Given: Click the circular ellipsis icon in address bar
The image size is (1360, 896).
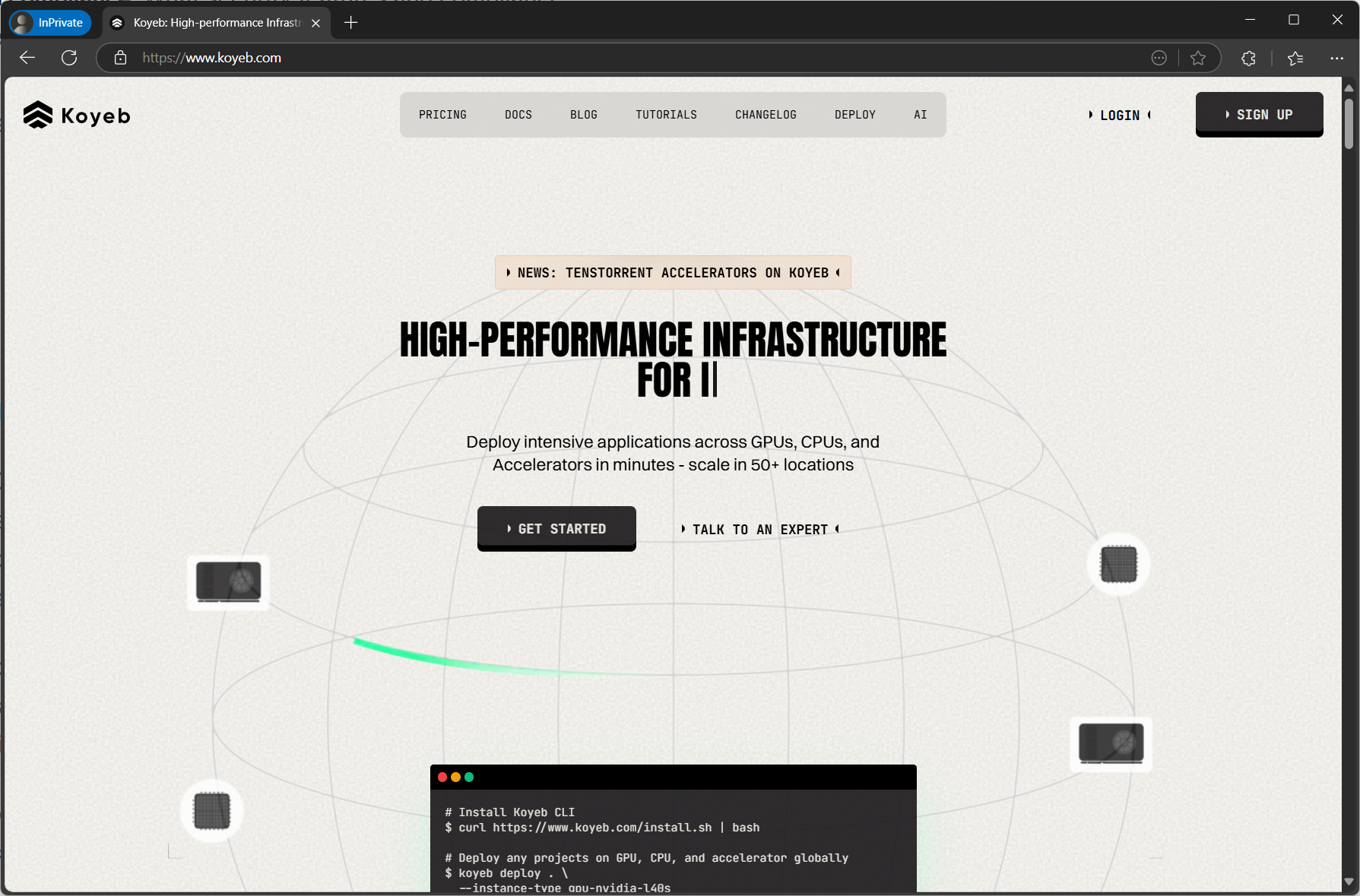Looking at the screenshot, I should pyautogui.click(x=1159, y=58).
